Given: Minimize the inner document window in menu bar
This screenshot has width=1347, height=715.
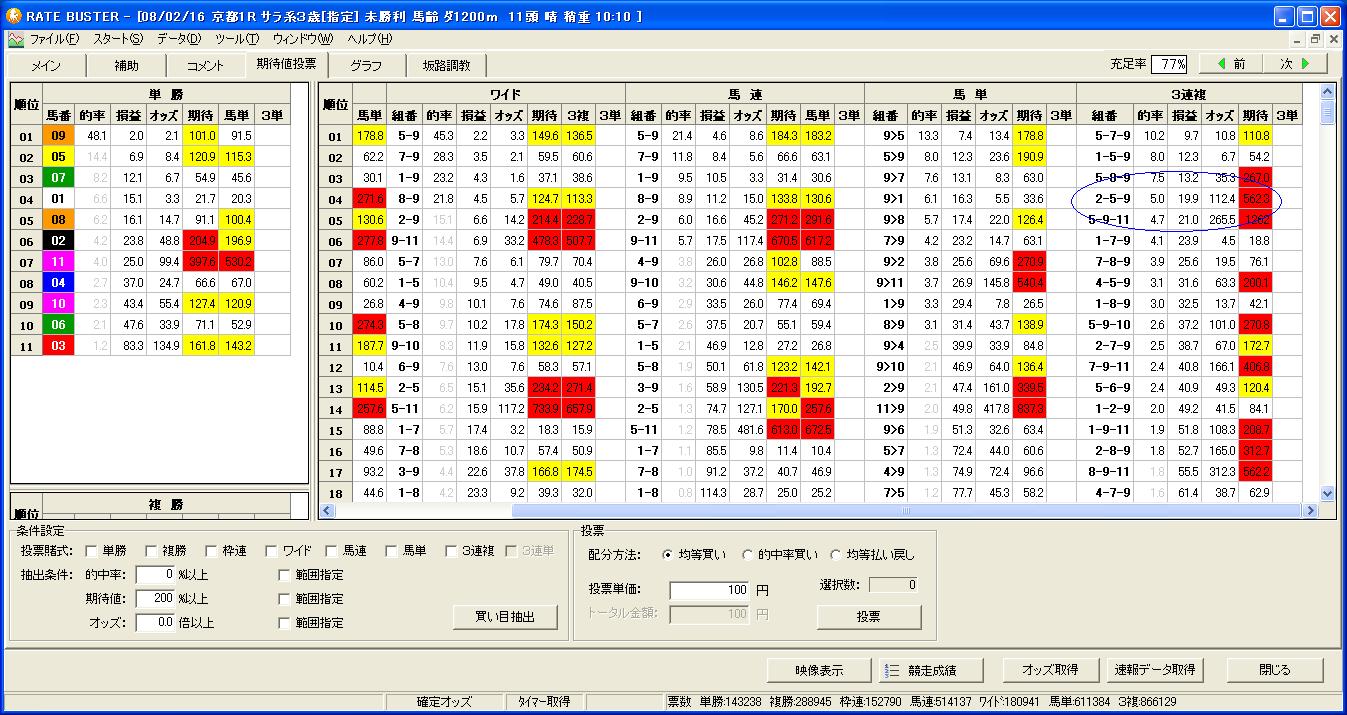Looking at the screenshot, I should tap(1296, 39).
